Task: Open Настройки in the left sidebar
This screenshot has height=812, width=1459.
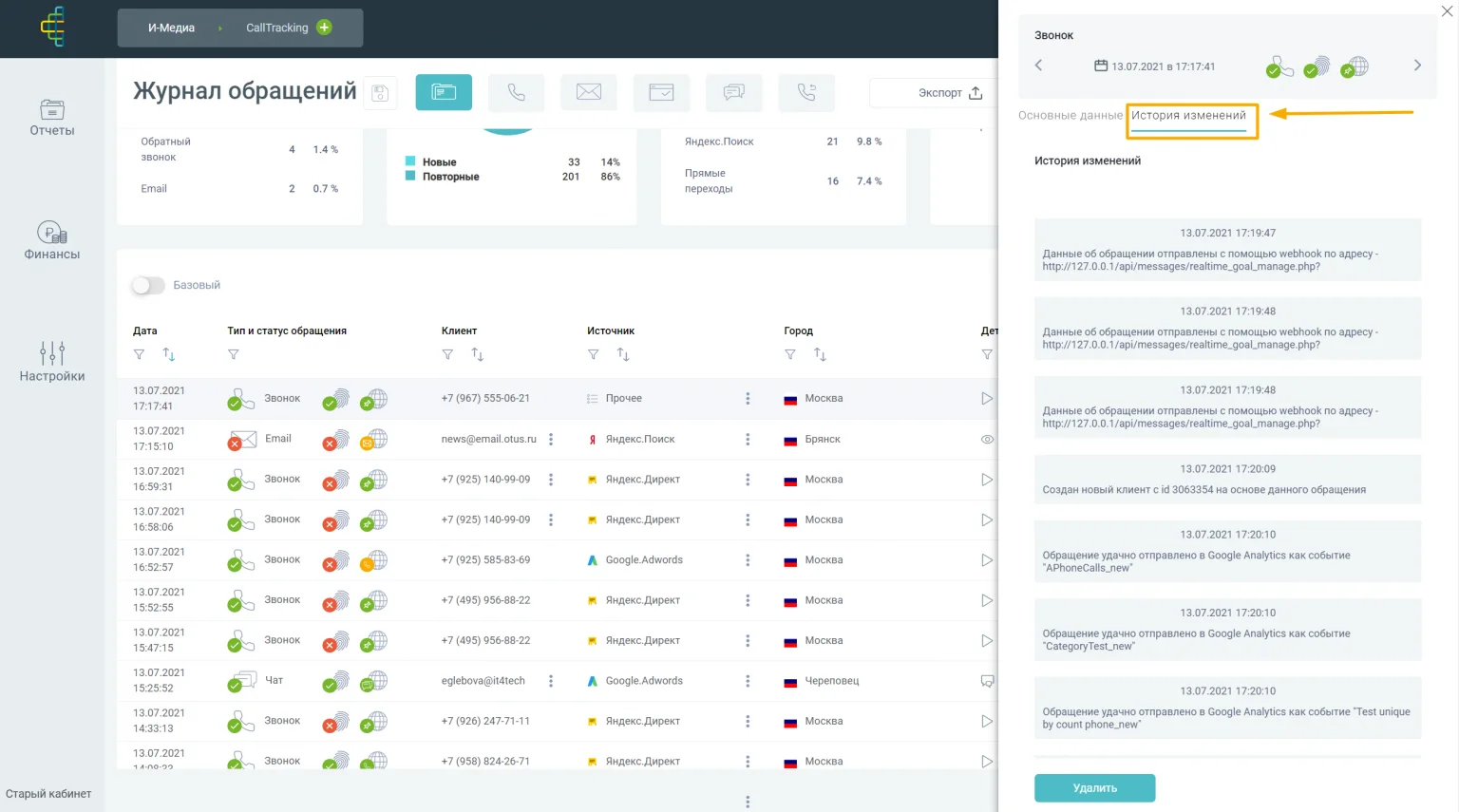Action: pyautogui.click(x=52, y=362)
